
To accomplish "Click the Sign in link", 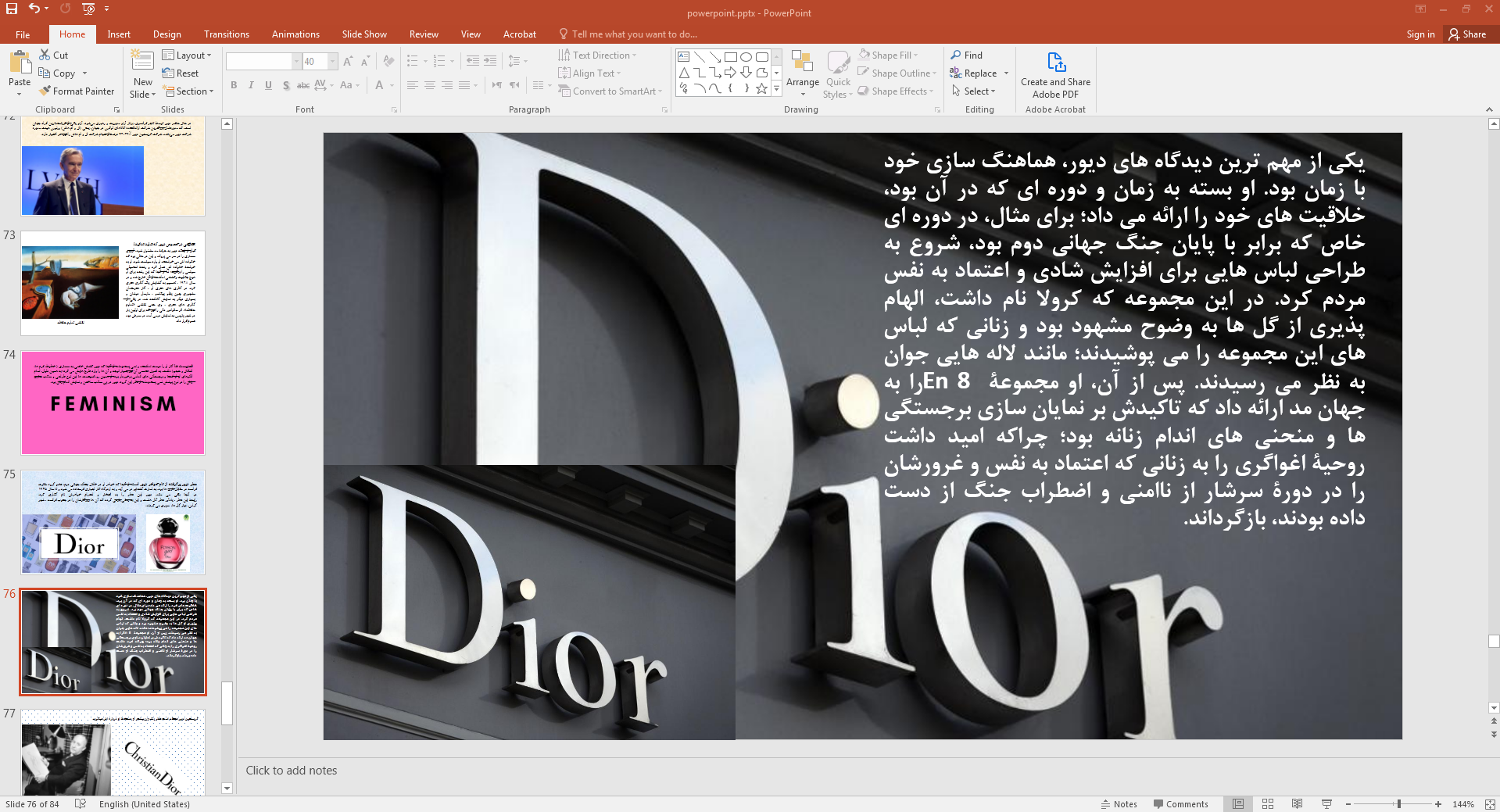I will 1419,34.
